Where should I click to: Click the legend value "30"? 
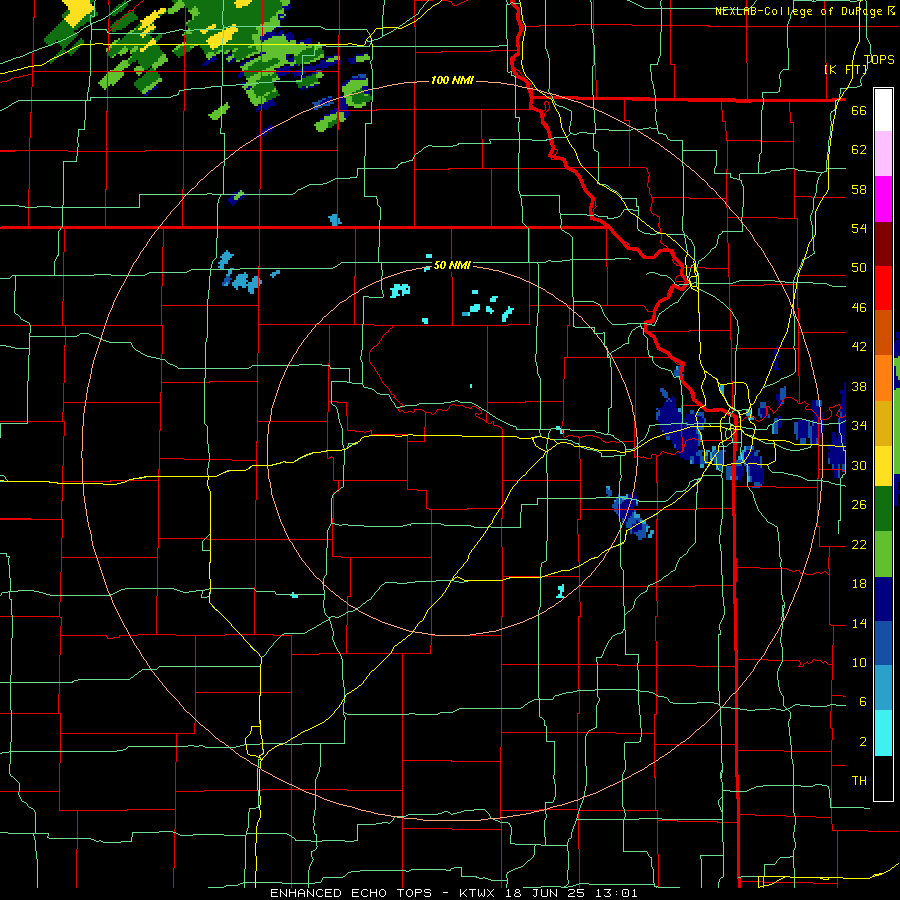859,465
